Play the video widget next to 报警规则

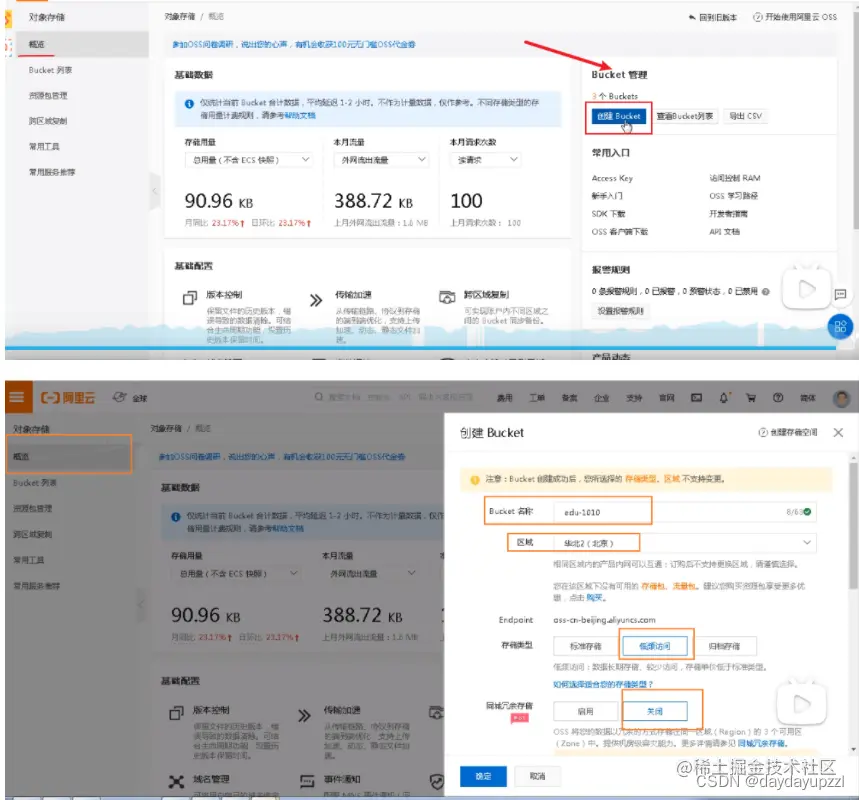point(806,289)
